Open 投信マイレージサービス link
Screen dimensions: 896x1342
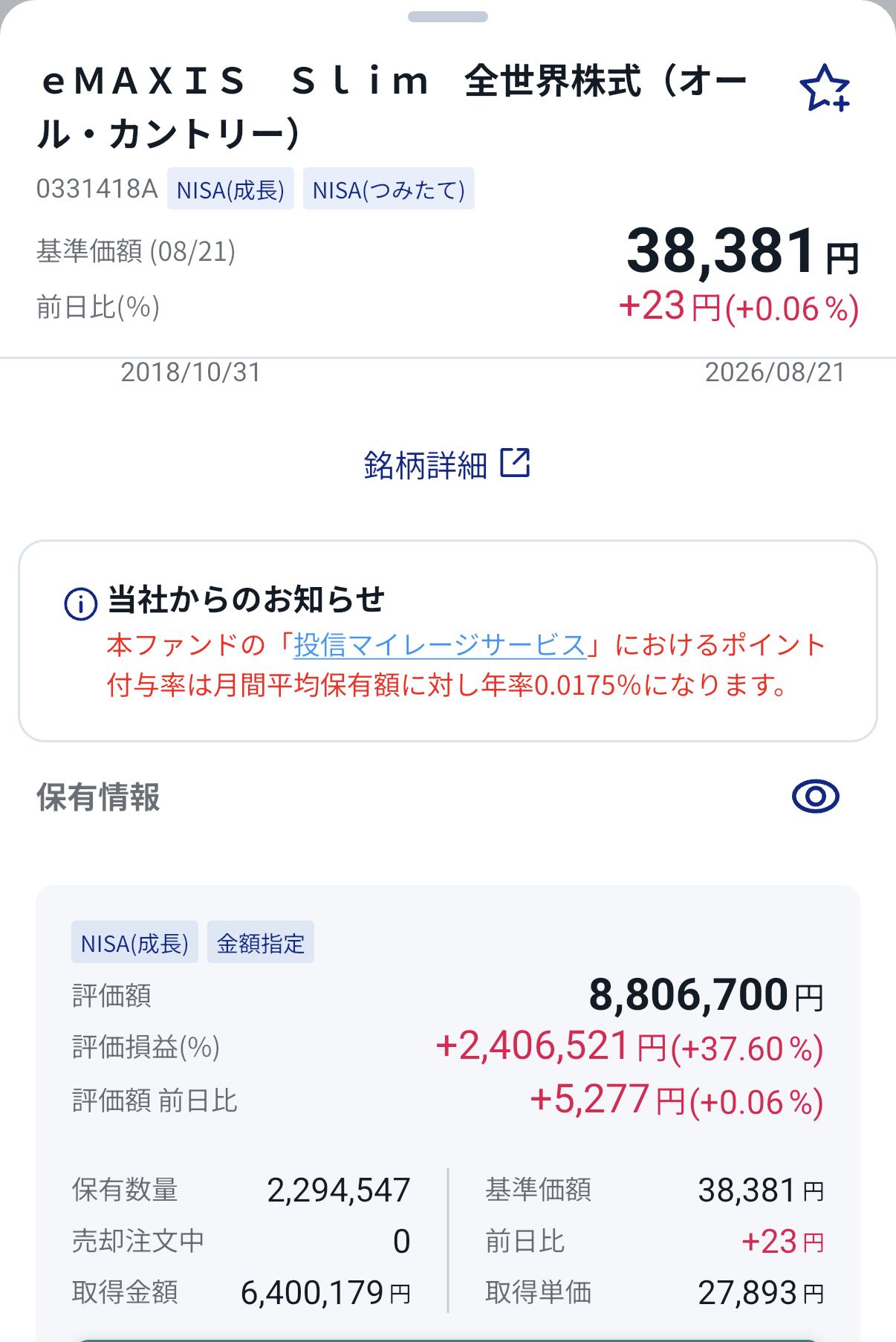tap(440, 645)
